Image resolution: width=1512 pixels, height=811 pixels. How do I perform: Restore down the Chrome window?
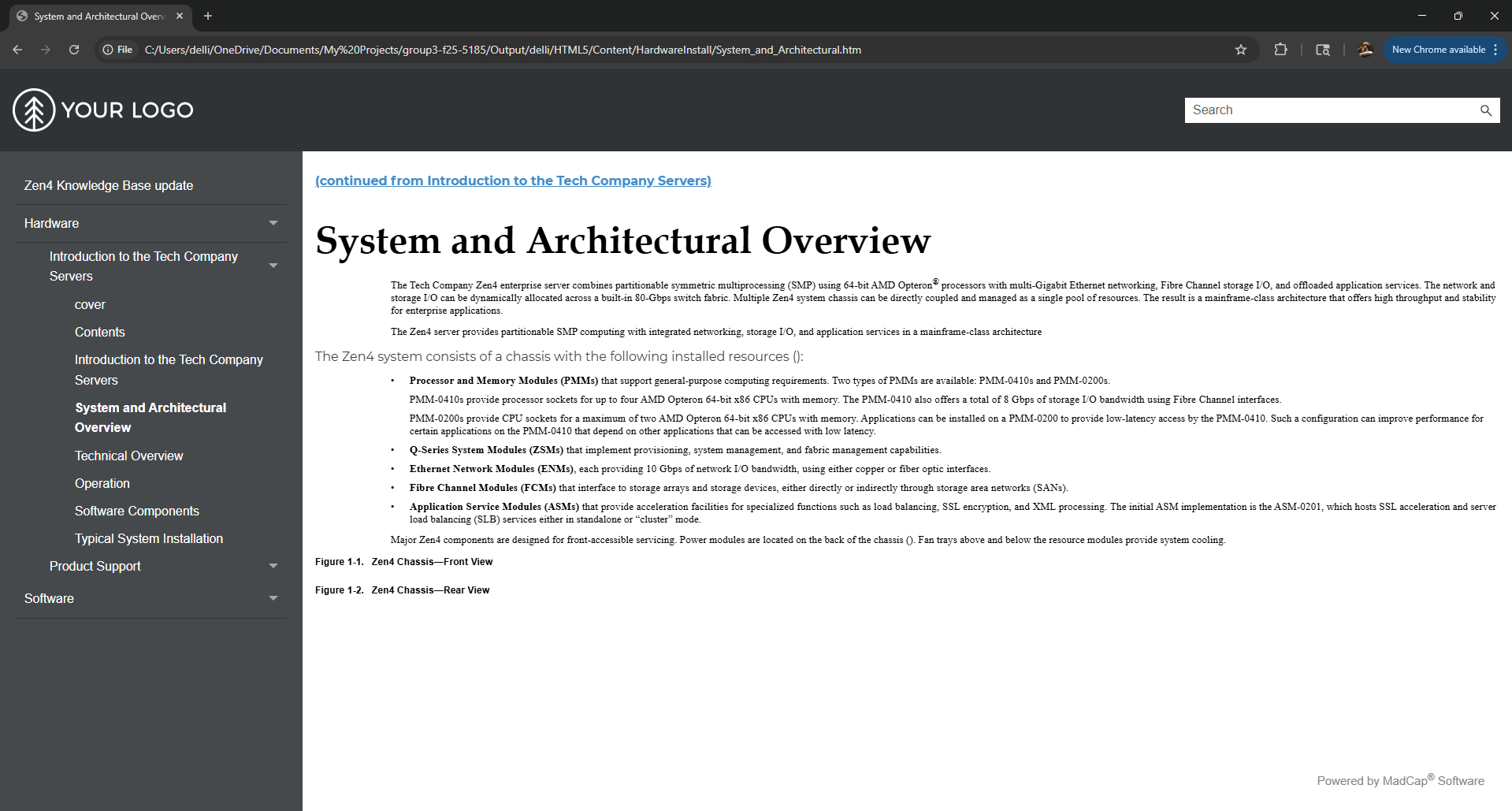tap(1458, 16)
